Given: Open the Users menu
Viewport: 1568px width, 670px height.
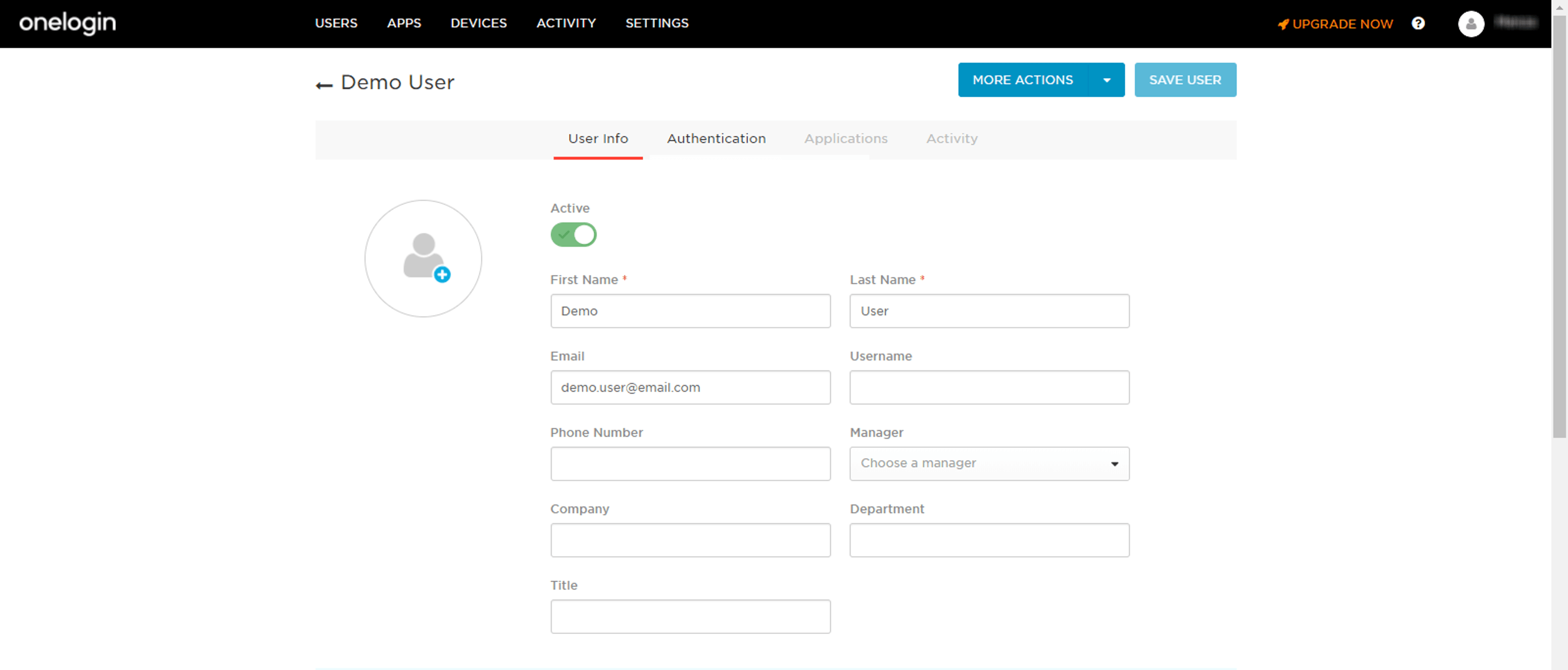Looking at the screenshot, I should point(336,23).
